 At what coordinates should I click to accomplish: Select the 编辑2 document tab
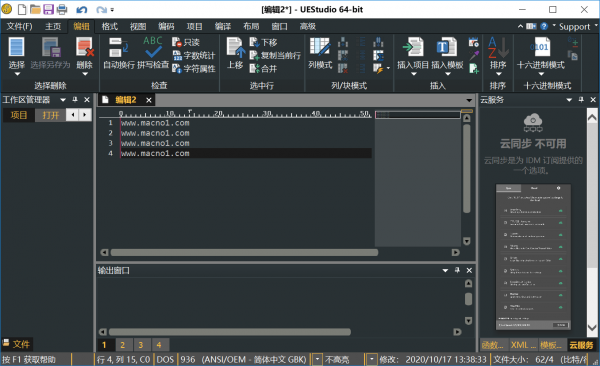(x=126, y=100)
